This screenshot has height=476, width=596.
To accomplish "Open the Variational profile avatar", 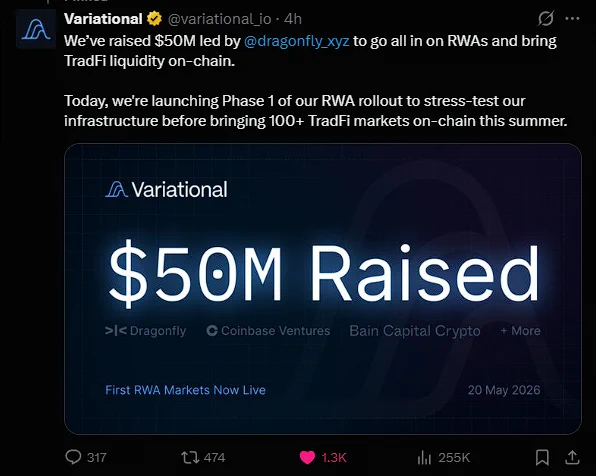I will (x=36, y=29).
